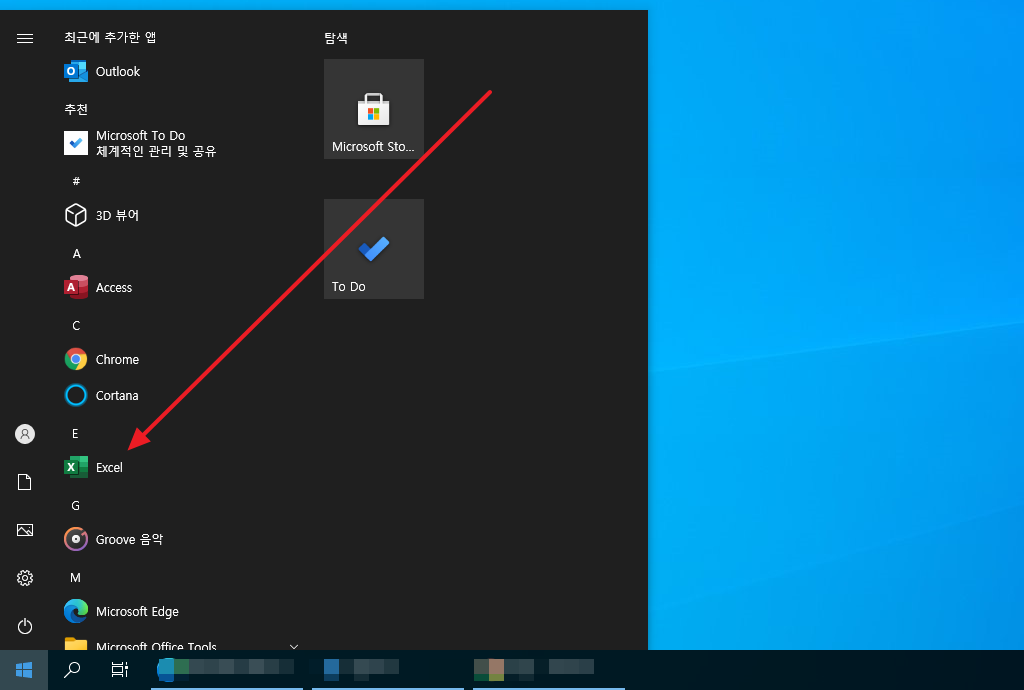
Task: Click the Windows Start button
Action: point(24,670)
